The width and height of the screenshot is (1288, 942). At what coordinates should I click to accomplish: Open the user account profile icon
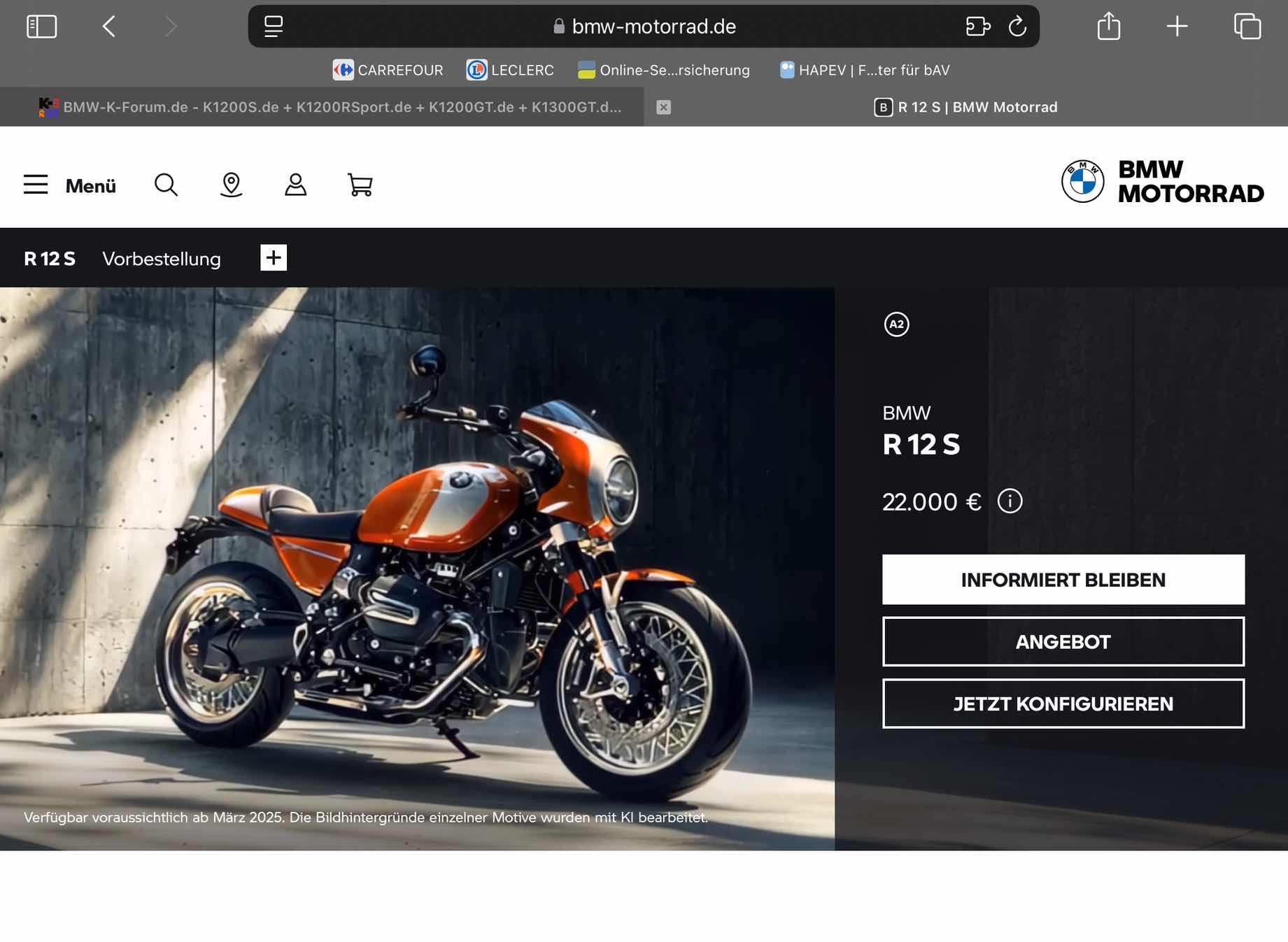coord(295,185)
